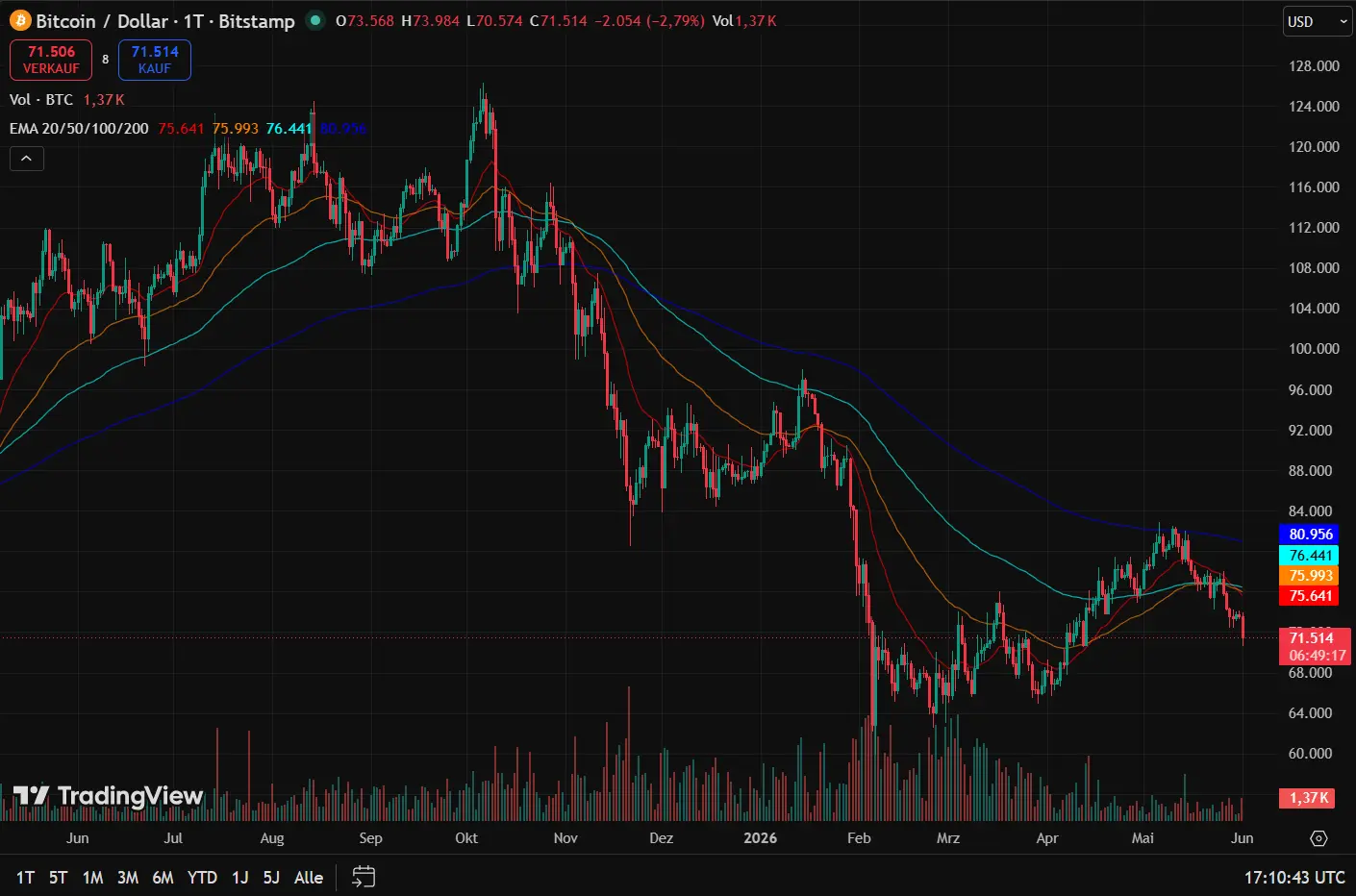Click the spread value 8 between prices

pos(106,60)
